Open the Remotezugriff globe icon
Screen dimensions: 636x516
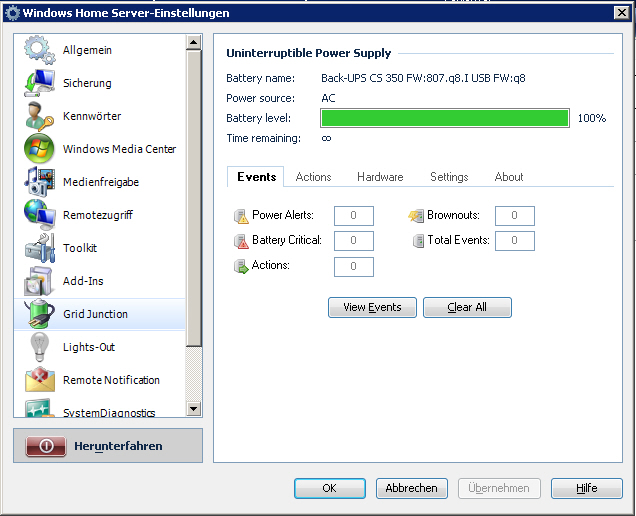(39, 215)
